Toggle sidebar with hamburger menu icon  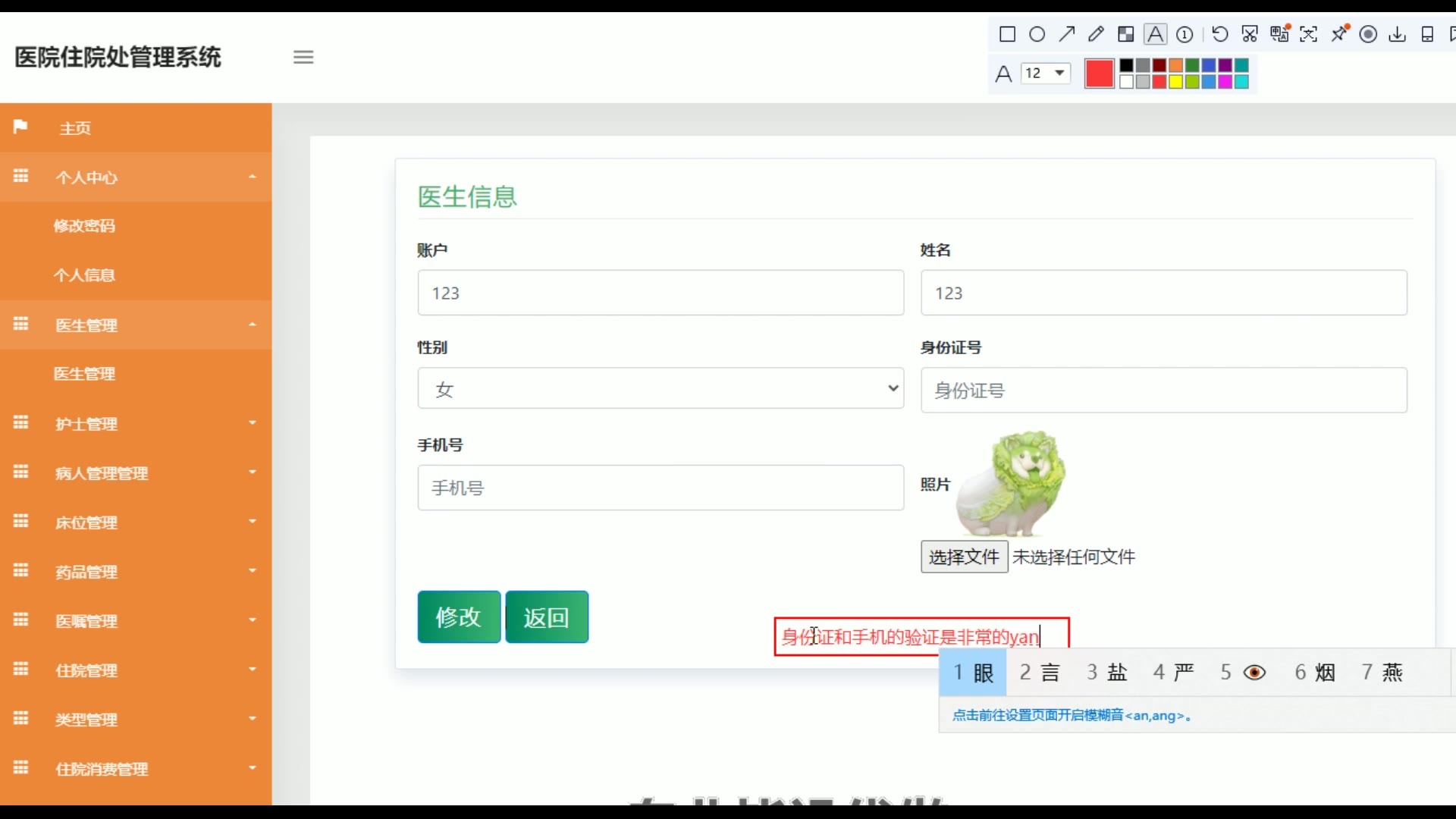point(303,57)
